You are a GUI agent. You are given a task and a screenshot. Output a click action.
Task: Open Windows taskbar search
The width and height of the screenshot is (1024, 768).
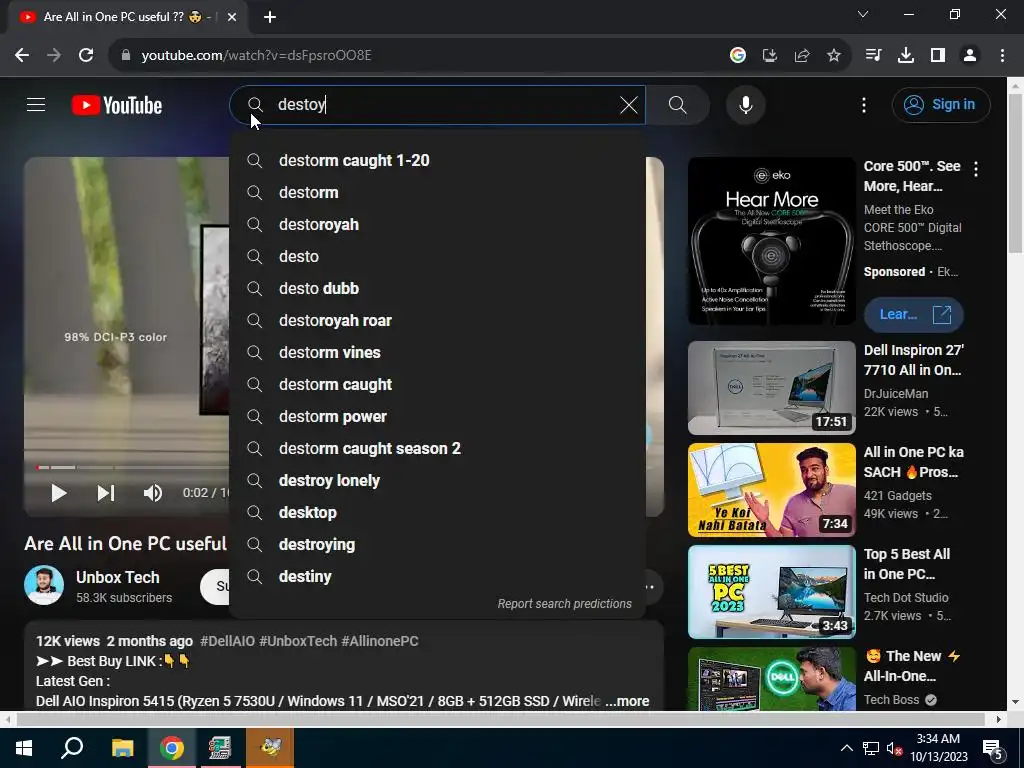click(72, 748)
